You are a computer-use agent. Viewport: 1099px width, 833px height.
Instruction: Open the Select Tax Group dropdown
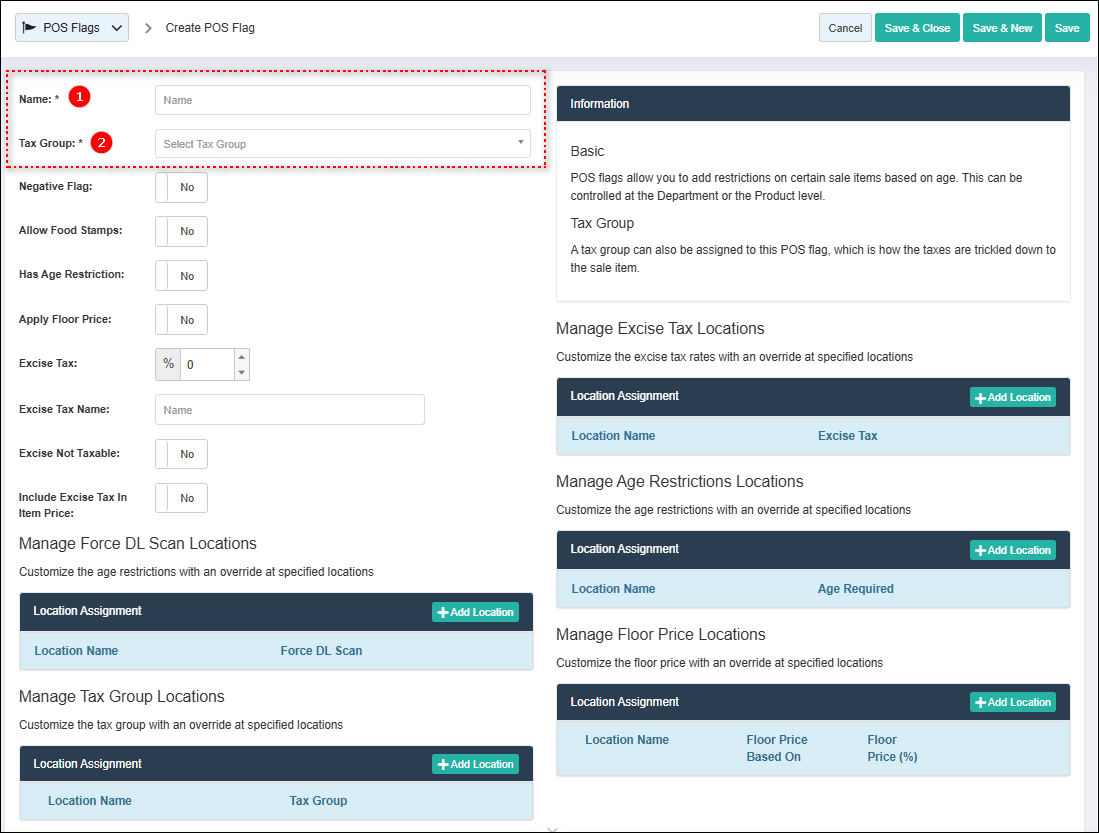(343, 144)
